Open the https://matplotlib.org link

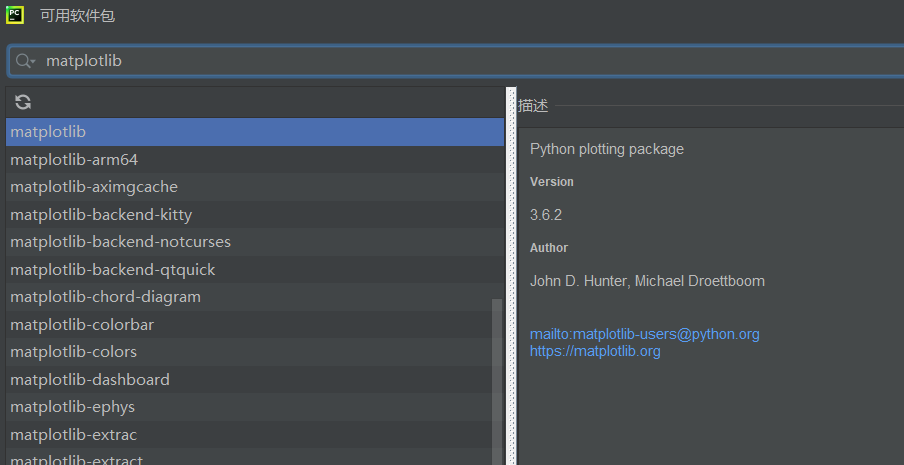tap(595, 351)
